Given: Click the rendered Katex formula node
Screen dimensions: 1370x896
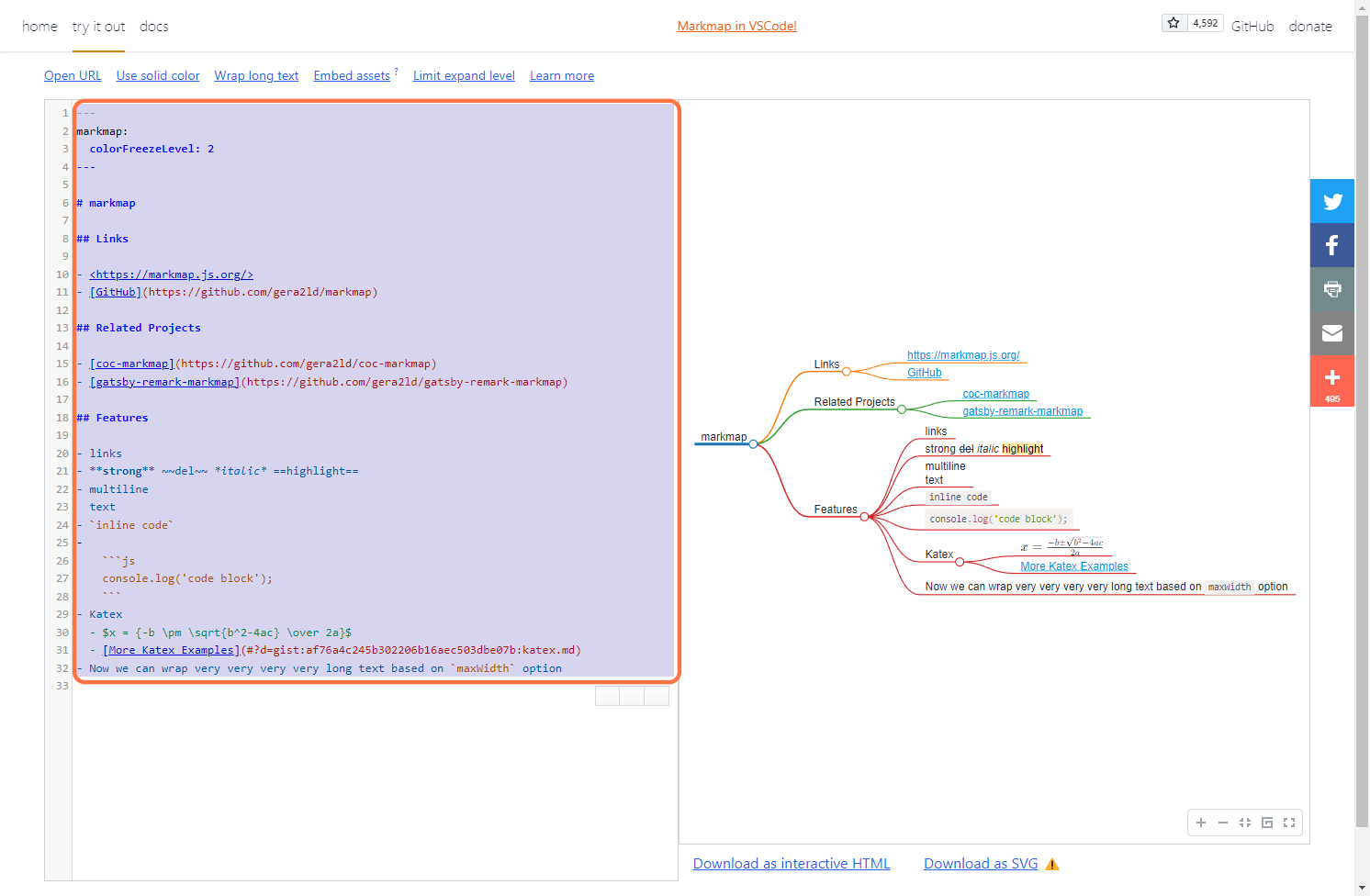Looking at the screenshot, I should (x=1061, y=546).
